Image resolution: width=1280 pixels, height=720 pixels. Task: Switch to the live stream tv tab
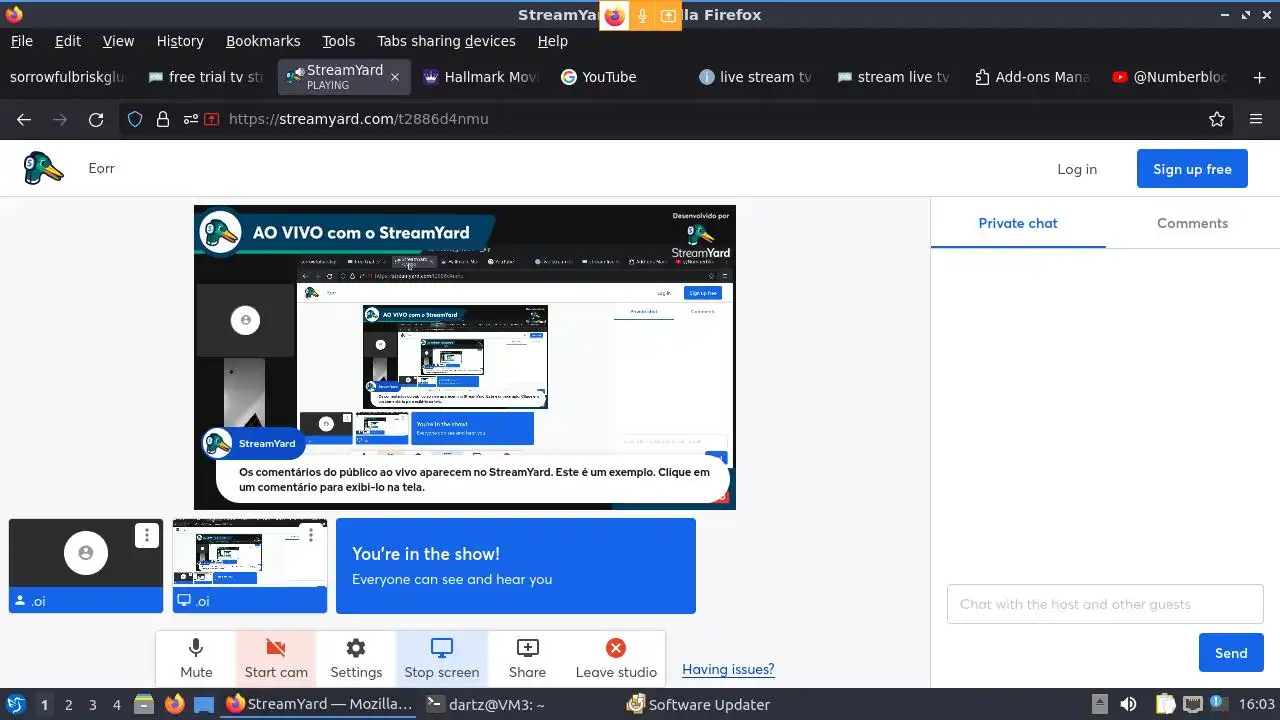click(755, 77)
